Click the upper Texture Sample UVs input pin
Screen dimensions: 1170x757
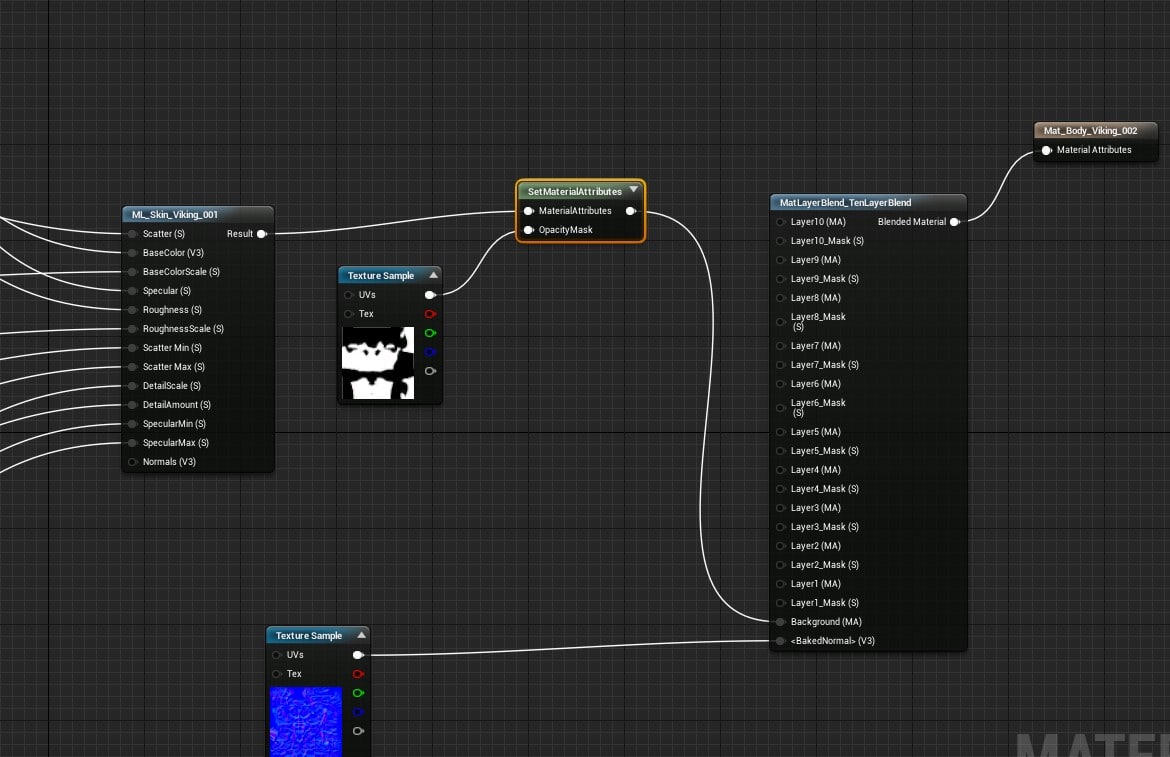[x=348, y=295]
